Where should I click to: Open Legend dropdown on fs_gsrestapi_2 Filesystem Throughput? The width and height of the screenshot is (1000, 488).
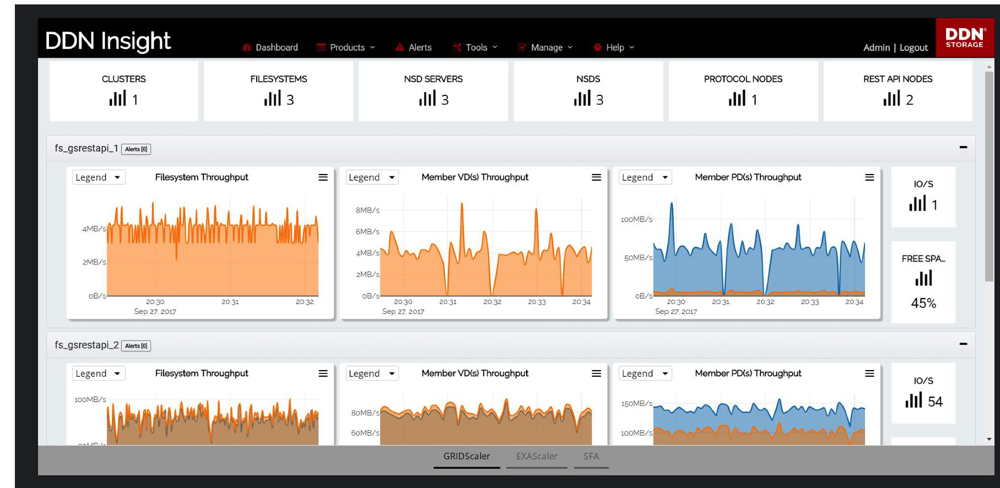coord(99,374)
